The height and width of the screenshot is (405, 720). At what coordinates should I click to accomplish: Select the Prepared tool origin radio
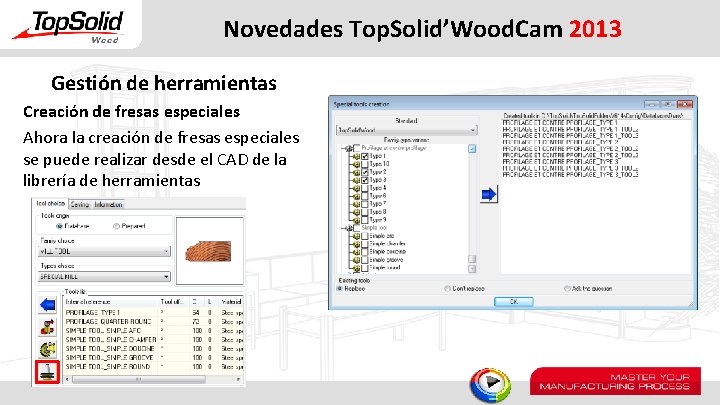tap(116, 226)
